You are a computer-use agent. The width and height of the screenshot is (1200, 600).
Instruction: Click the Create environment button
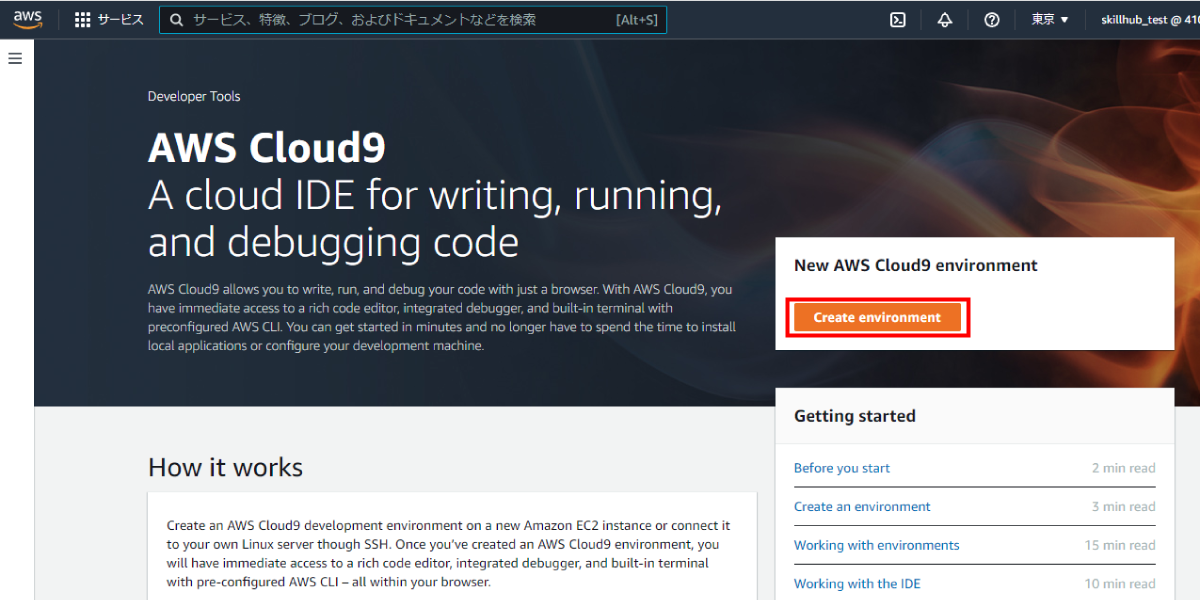coord(877,317)
